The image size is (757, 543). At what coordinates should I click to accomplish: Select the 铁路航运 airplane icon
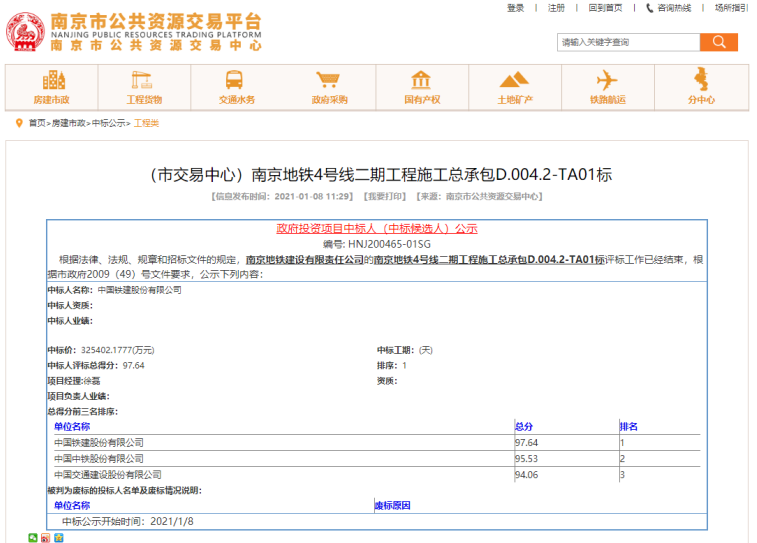[607, 82]
